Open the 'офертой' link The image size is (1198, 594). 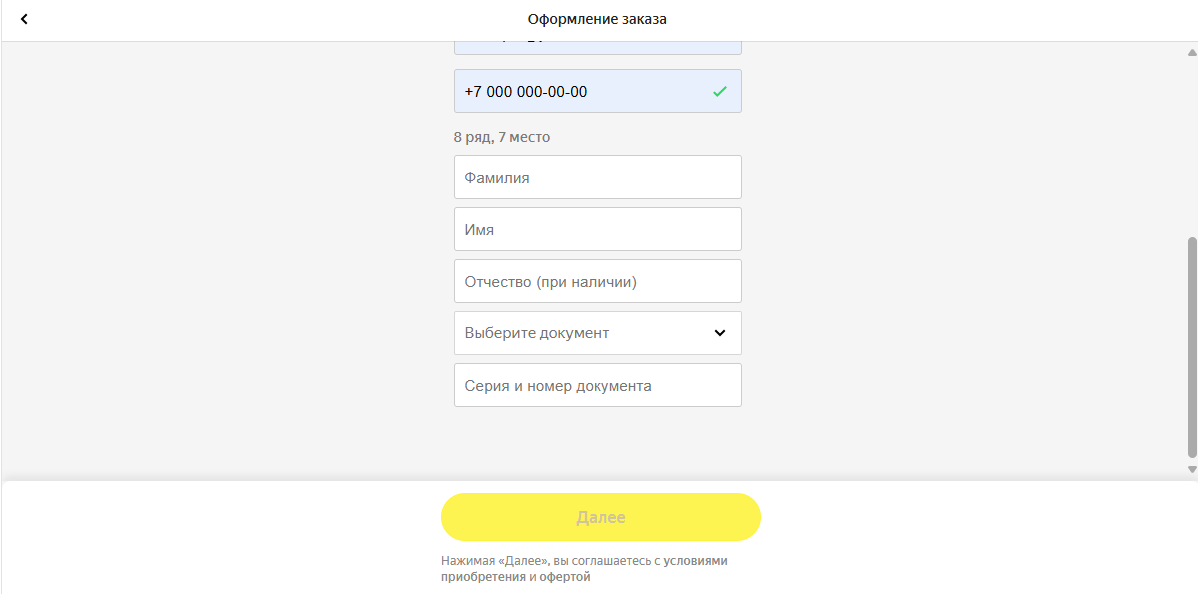pos(566,577)
